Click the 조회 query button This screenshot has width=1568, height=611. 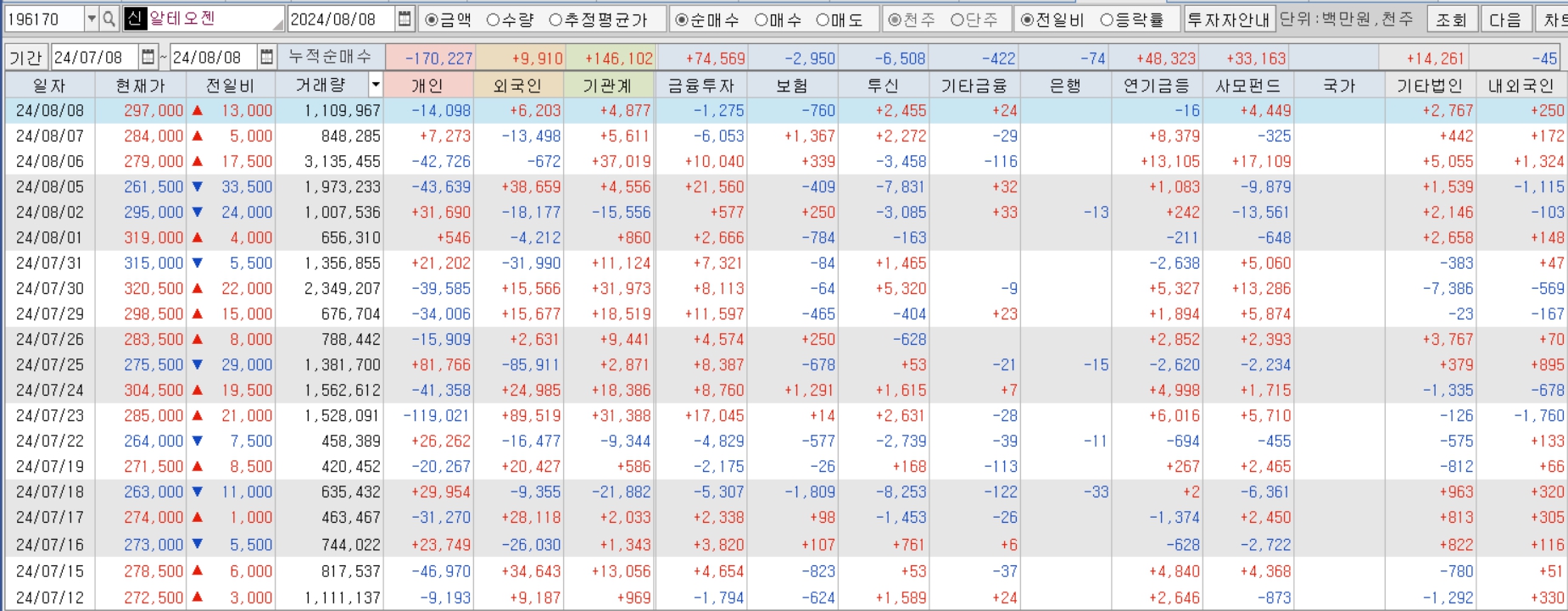tap(1451, 19)
